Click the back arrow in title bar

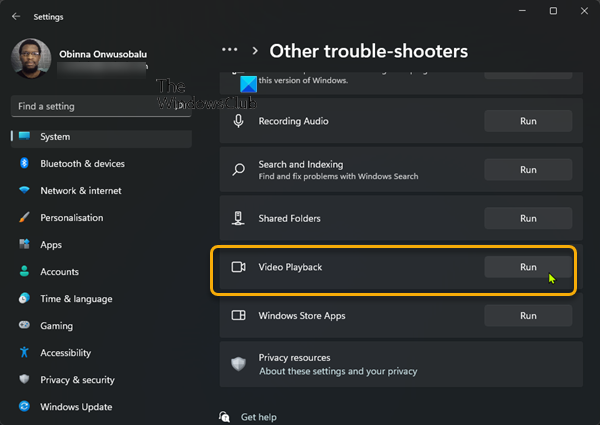16,16
